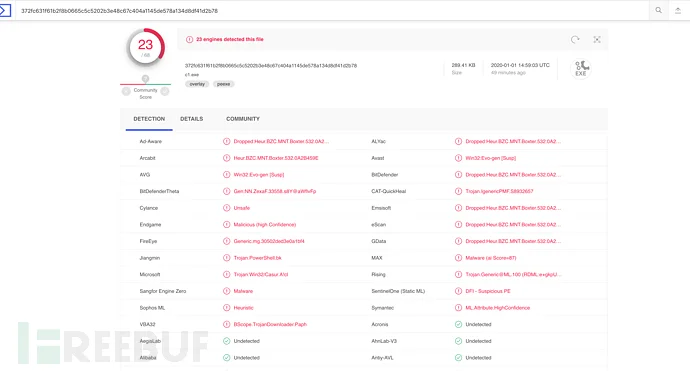Click the alert icon beside Ad-Aware detection
This screenshot has width=690, height=371.
click(226, 141)
